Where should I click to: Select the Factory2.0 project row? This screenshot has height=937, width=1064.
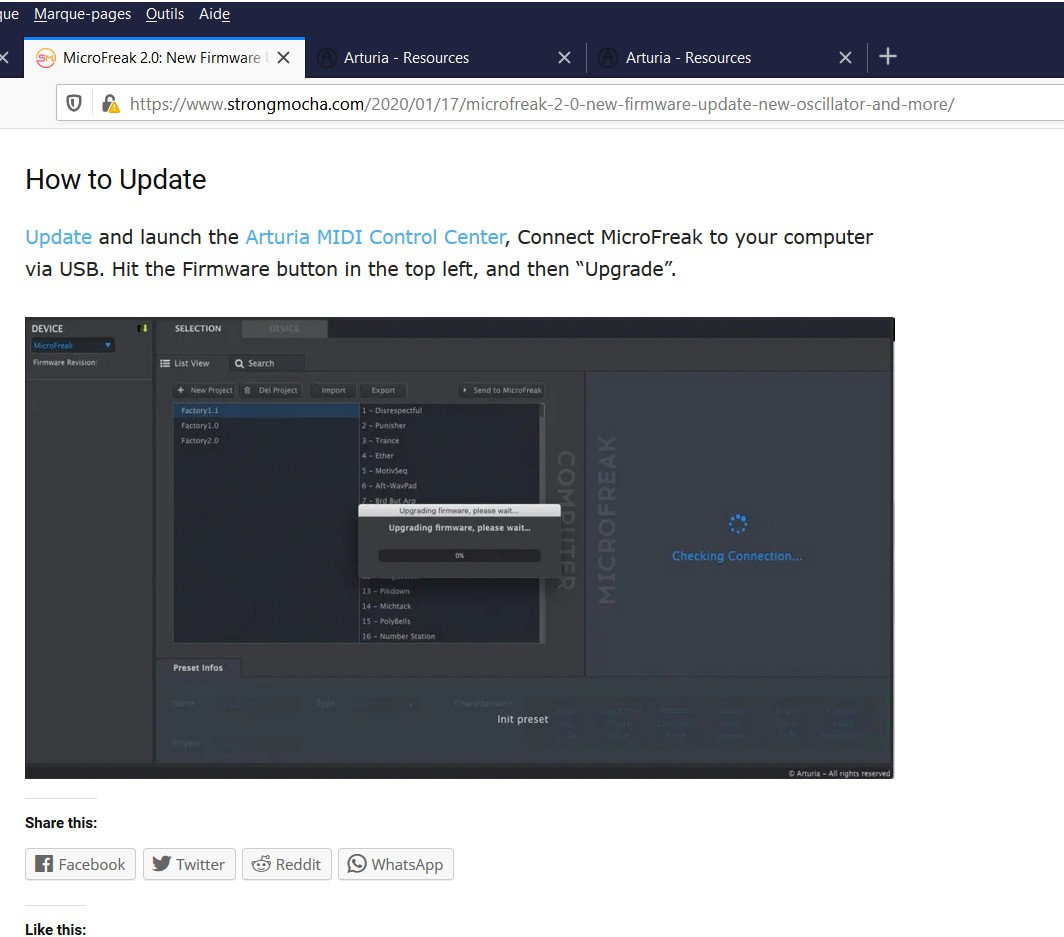[x=266, y=440]
